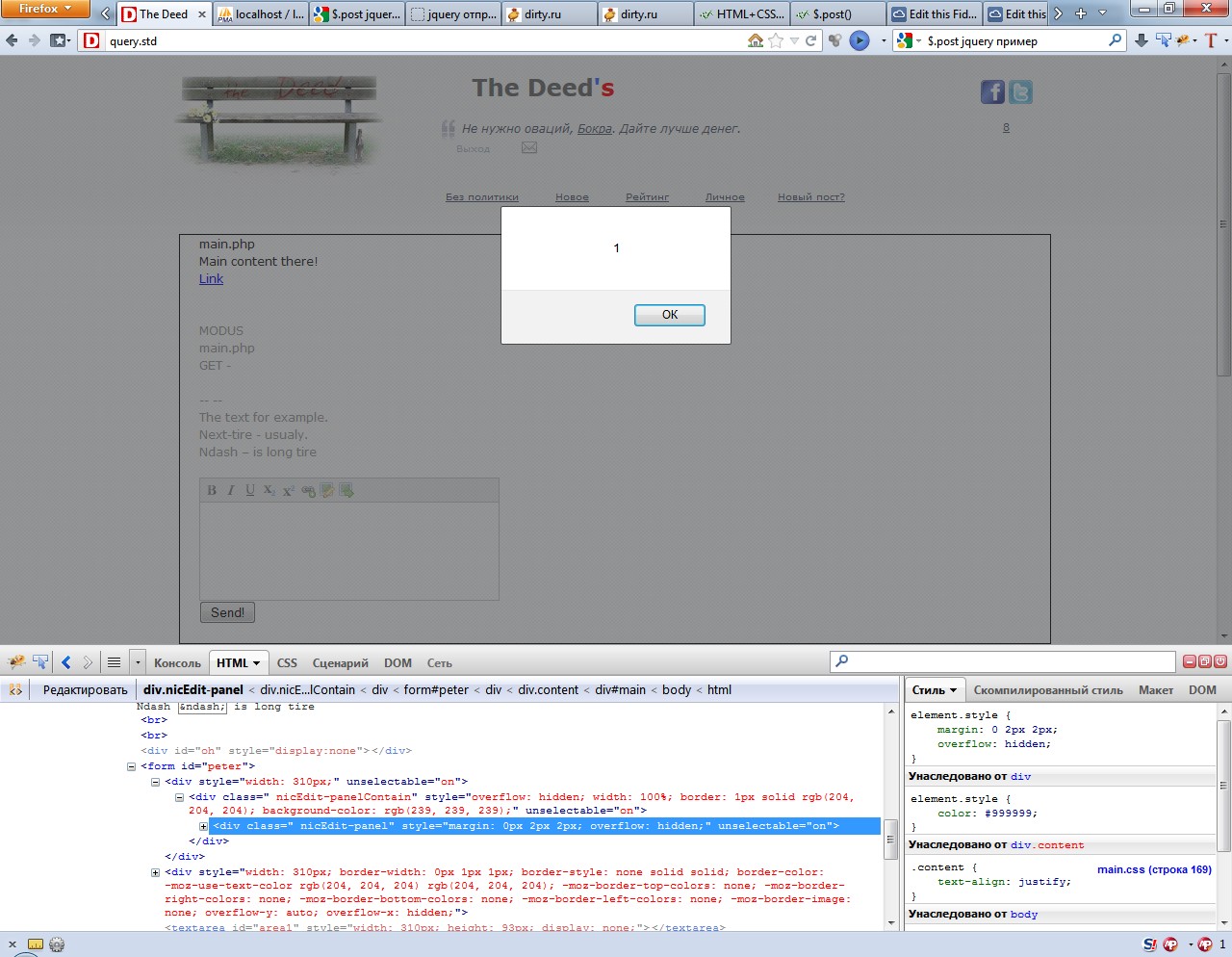Viewport: 1232px width, 957px height.
Task: Go forward with the navigation arrow
Action: [35, 40]
